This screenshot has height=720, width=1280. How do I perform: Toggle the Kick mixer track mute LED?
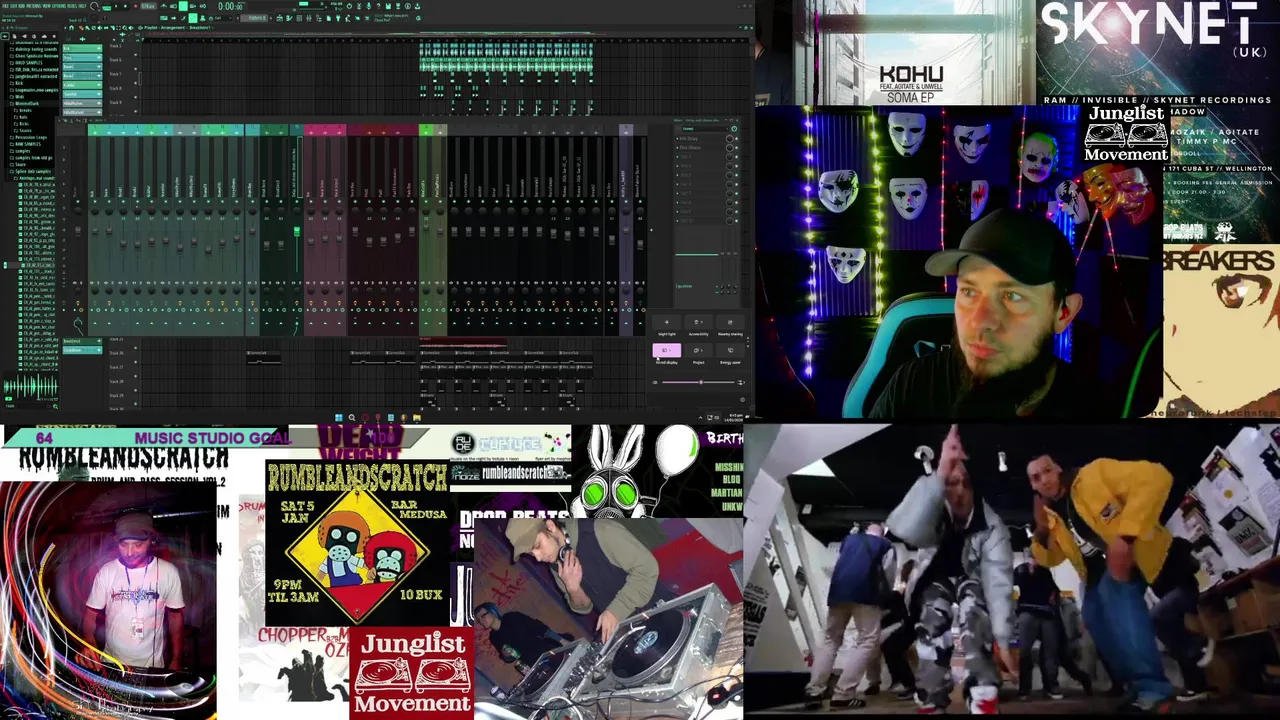95,202
